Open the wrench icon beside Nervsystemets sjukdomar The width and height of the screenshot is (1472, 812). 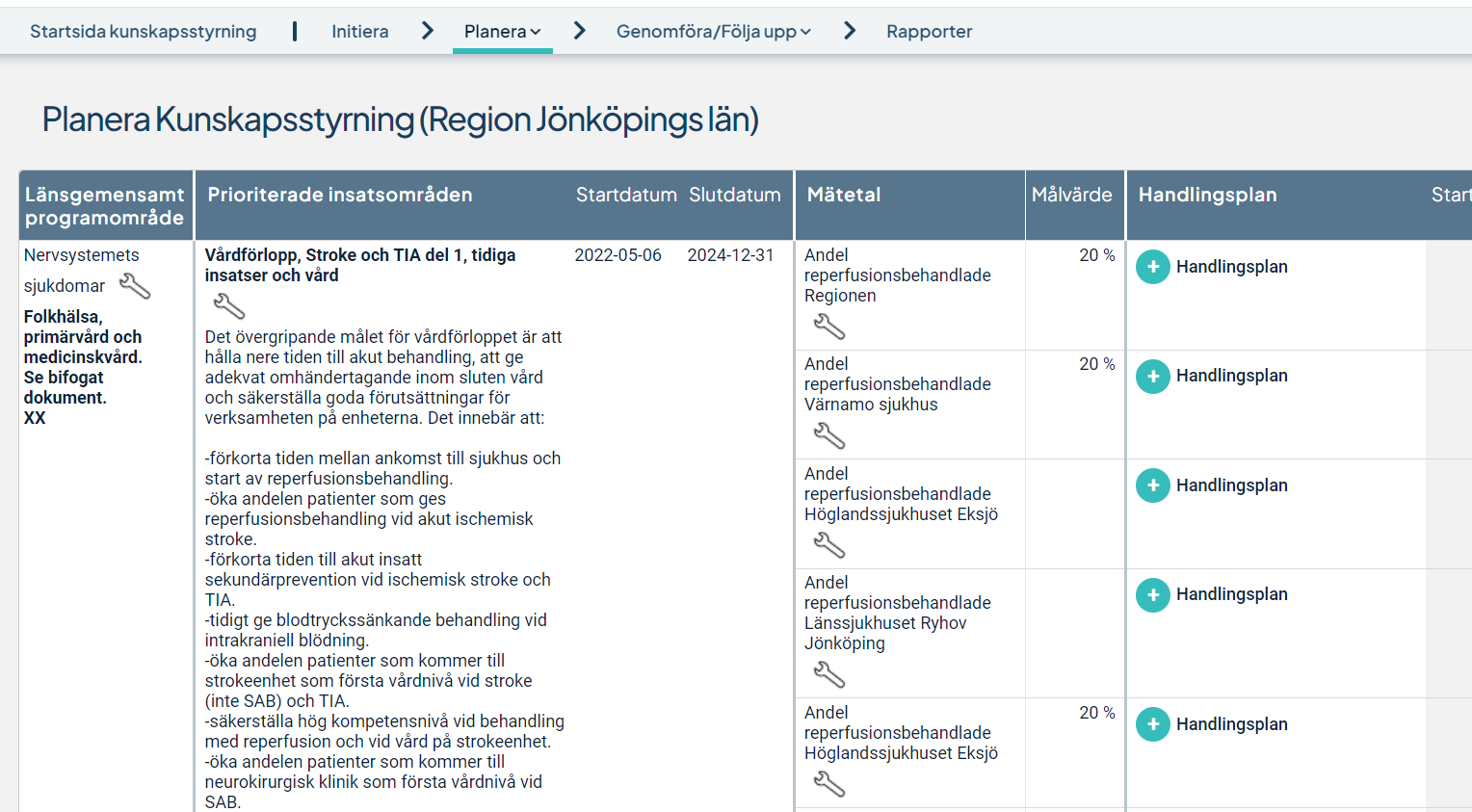click(135, 286)
